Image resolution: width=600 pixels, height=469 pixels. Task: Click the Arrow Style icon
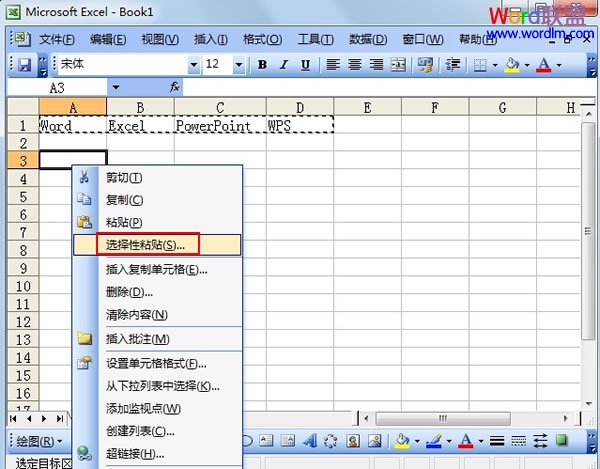(540, 441)
